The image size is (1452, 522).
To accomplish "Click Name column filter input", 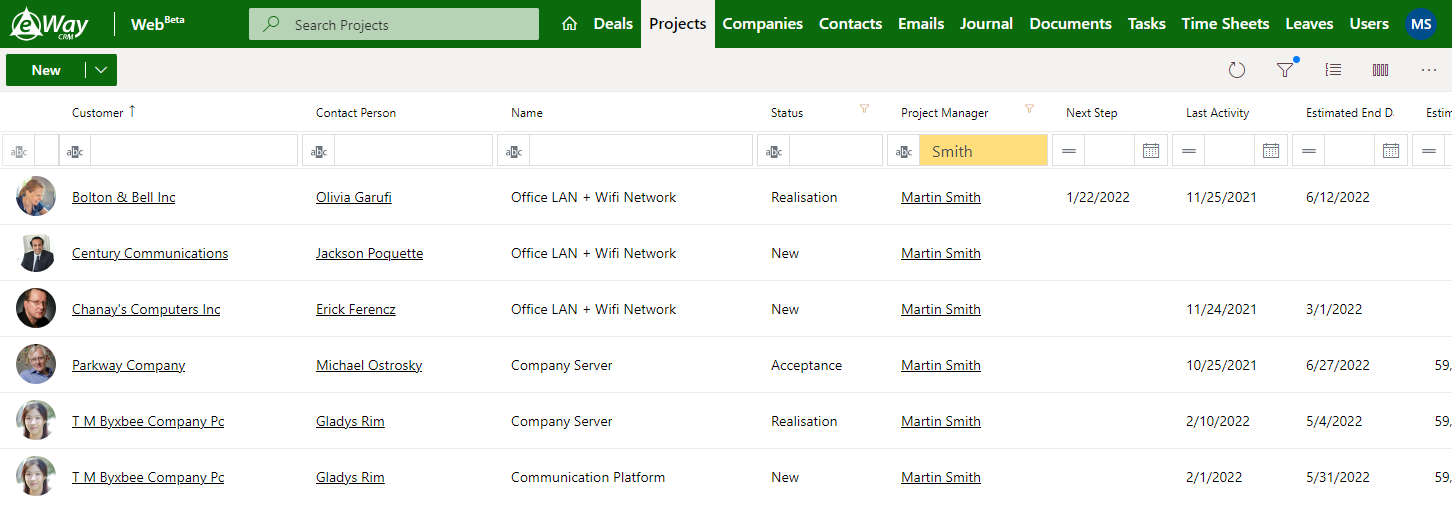I will (640, 151).
